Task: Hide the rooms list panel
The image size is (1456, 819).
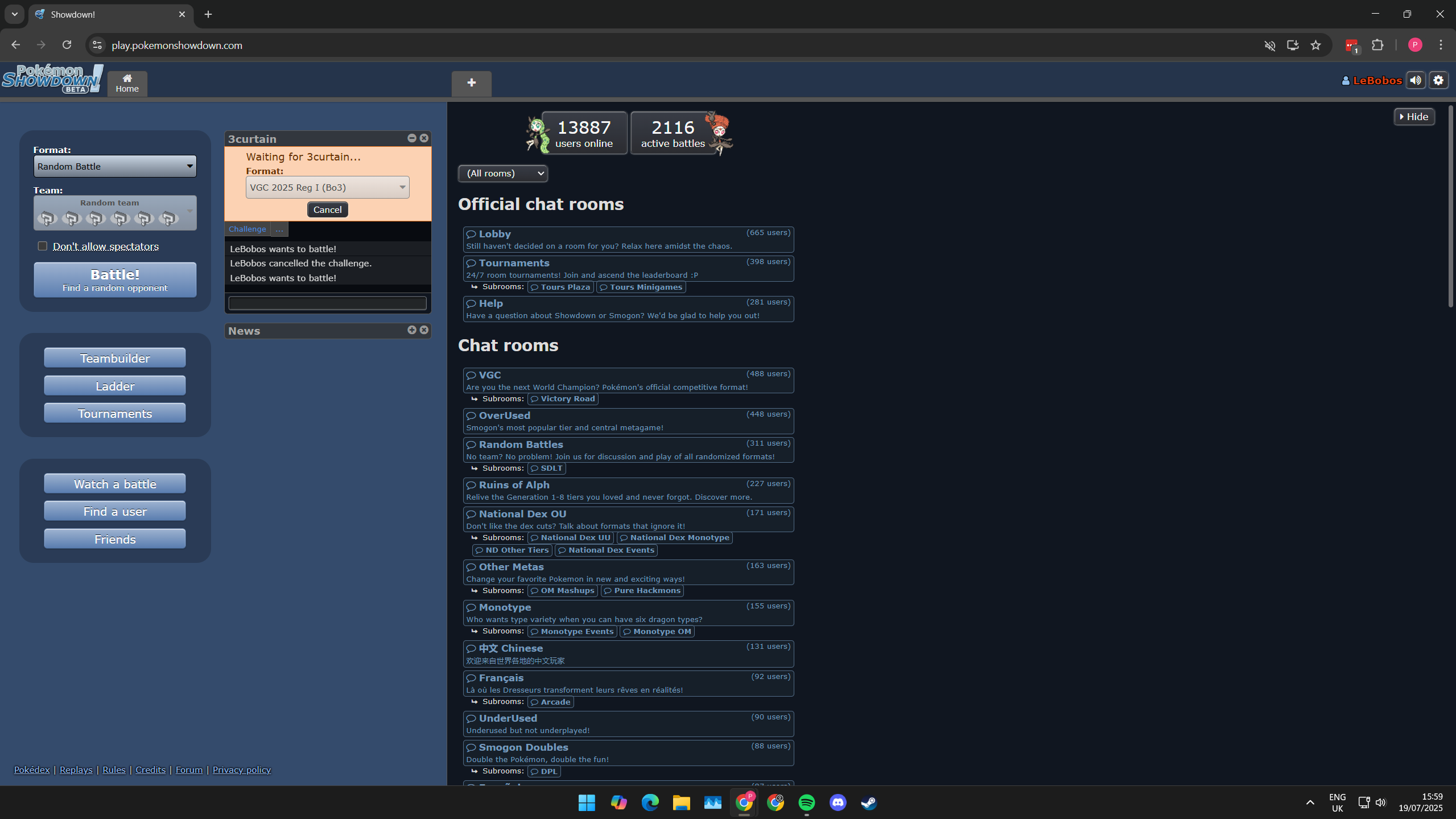Action: 1414,117
